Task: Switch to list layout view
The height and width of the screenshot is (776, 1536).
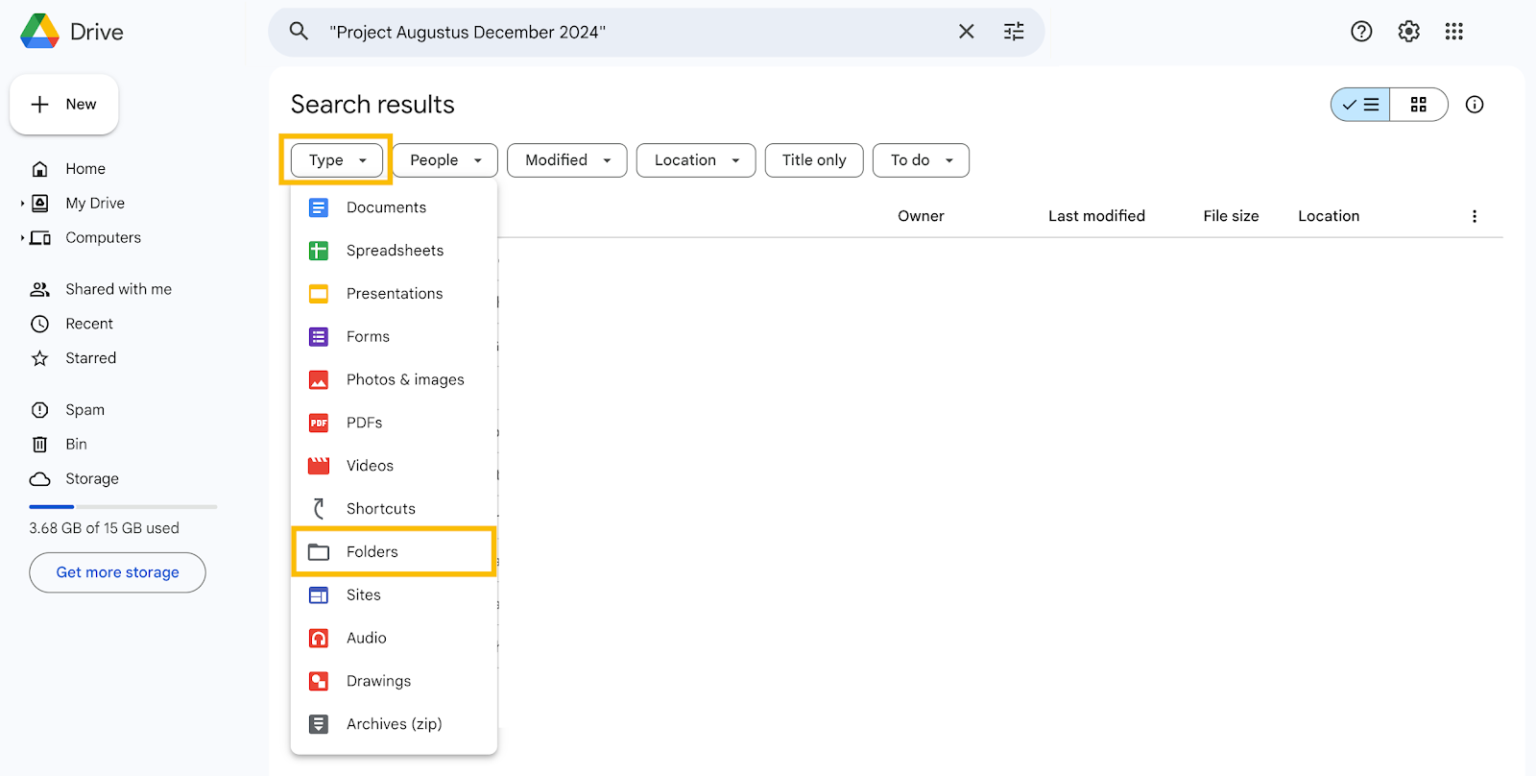Action: (1360, 105)
